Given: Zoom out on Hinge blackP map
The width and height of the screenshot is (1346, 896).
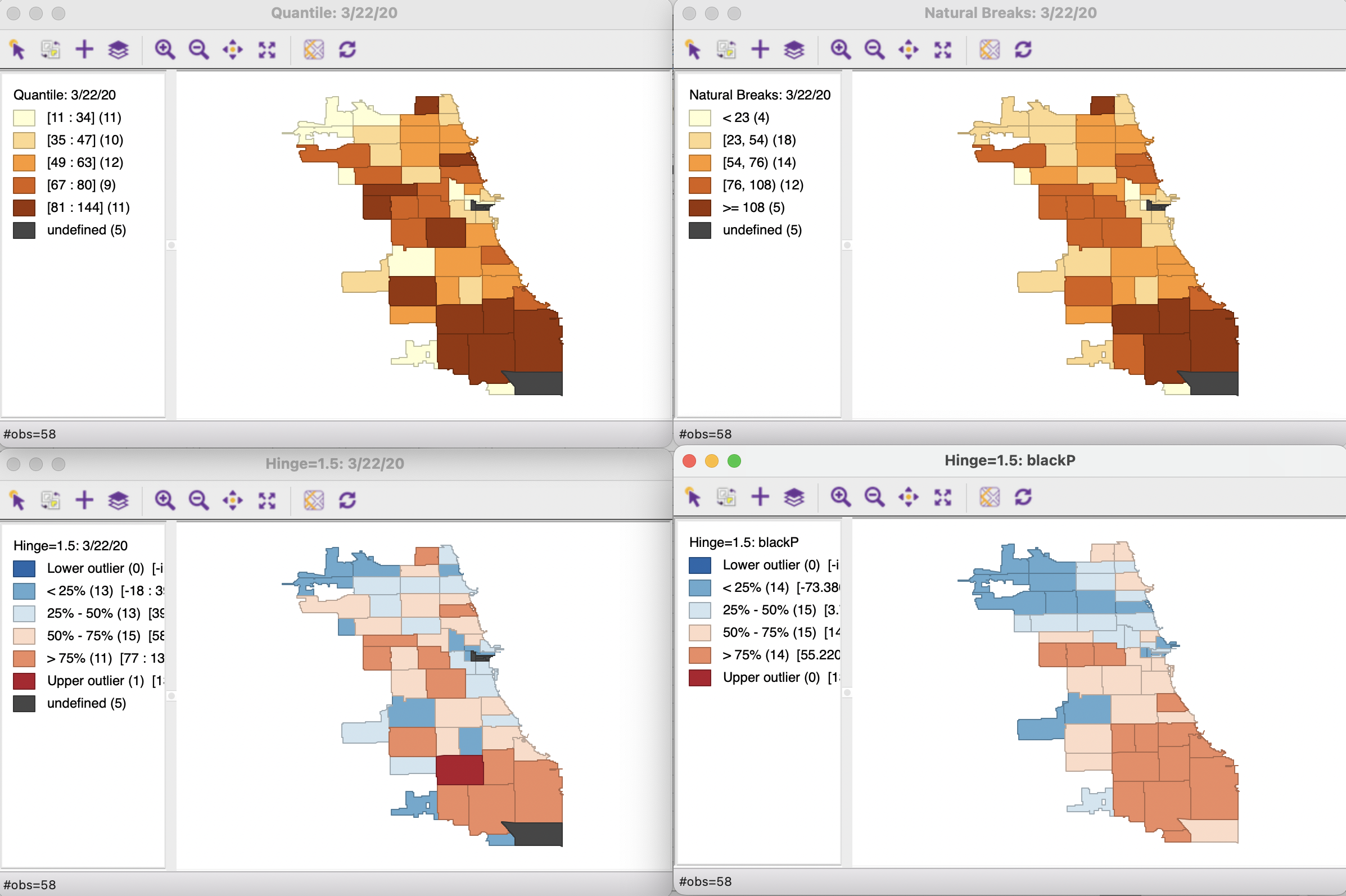Looking at the screenshot, I should [x=874, y=497].
